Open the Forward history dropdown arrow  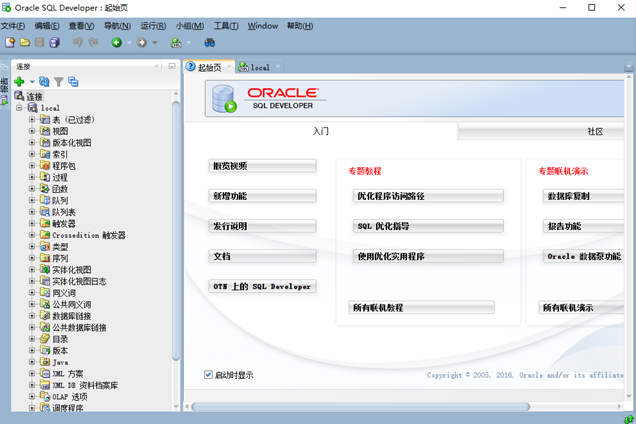point(155,43)
